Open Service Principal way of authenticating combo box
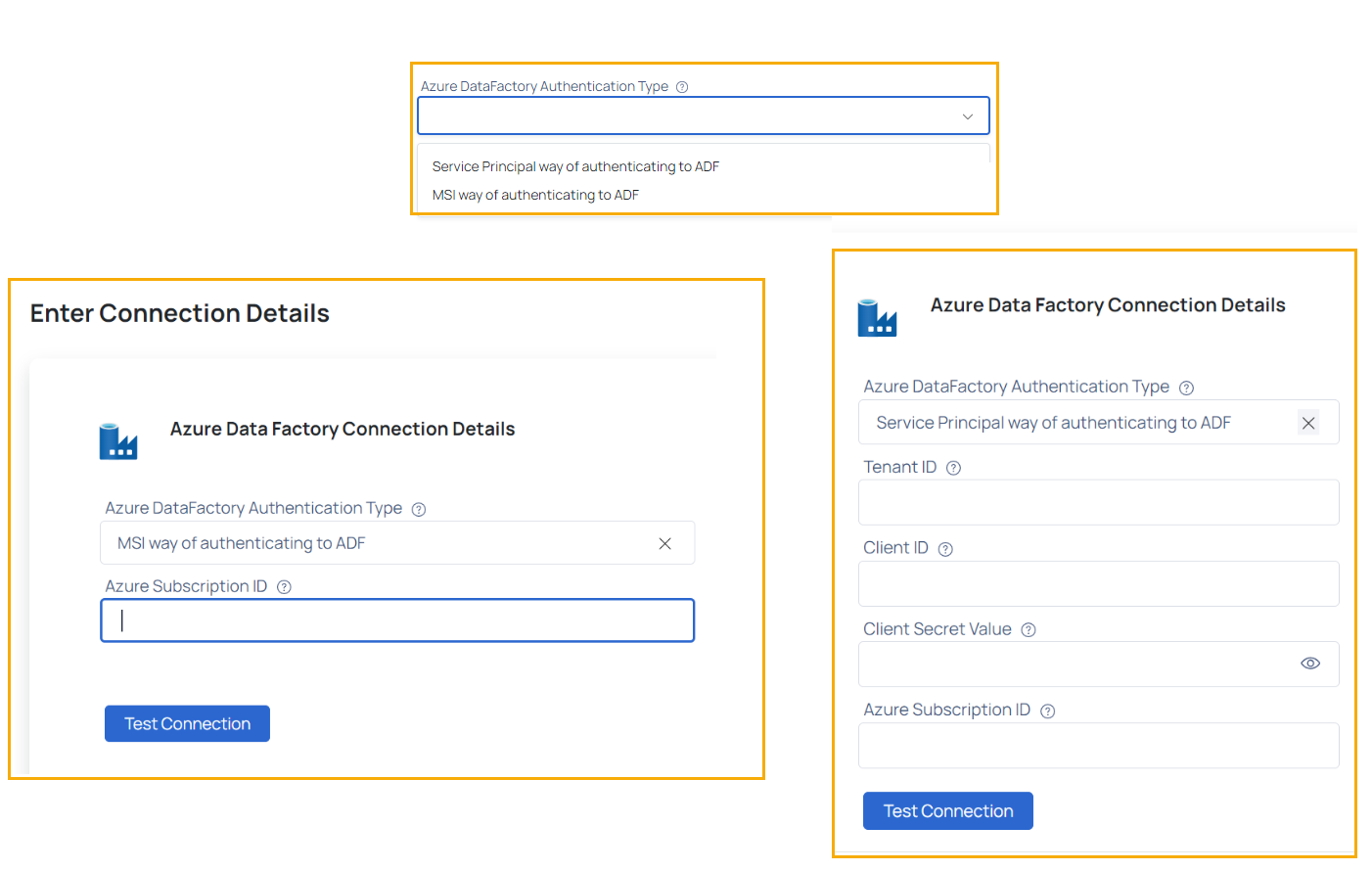This screenshot has width=1372, height=871. coord(1099,423)
